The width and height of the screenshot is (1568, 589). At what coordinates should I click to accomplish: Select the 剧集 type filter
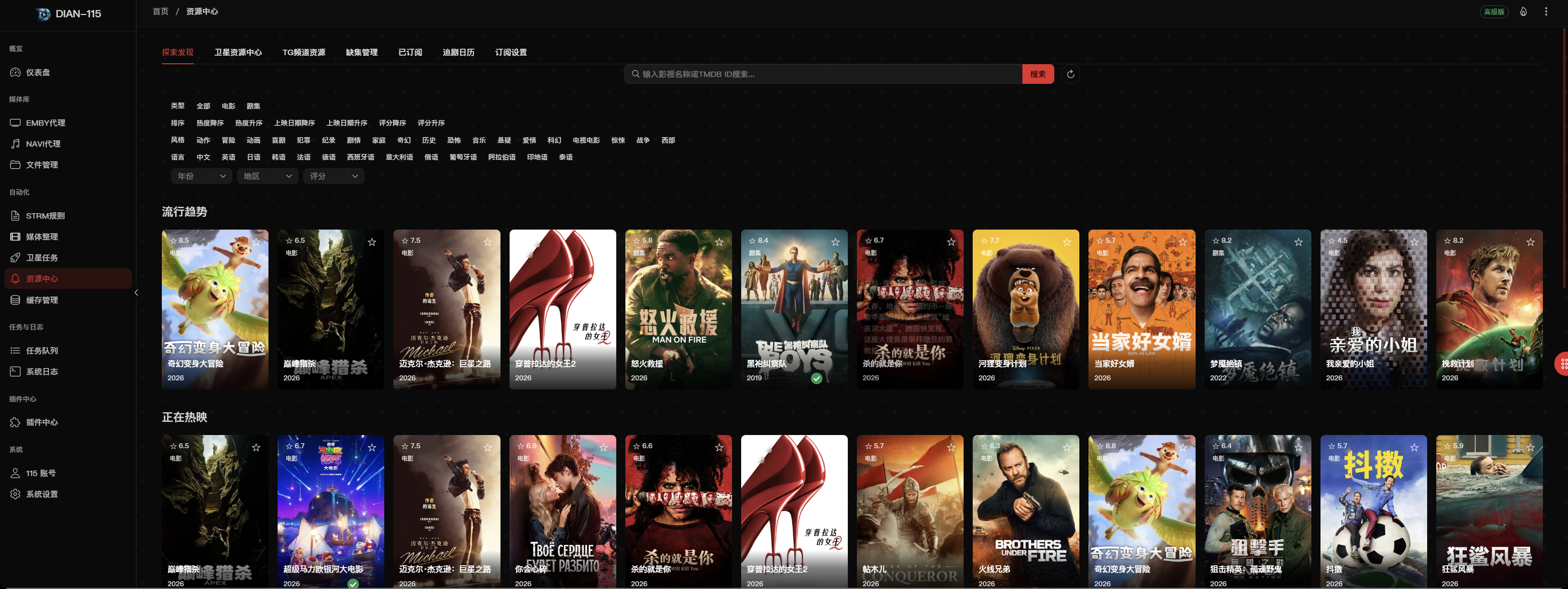253,107
